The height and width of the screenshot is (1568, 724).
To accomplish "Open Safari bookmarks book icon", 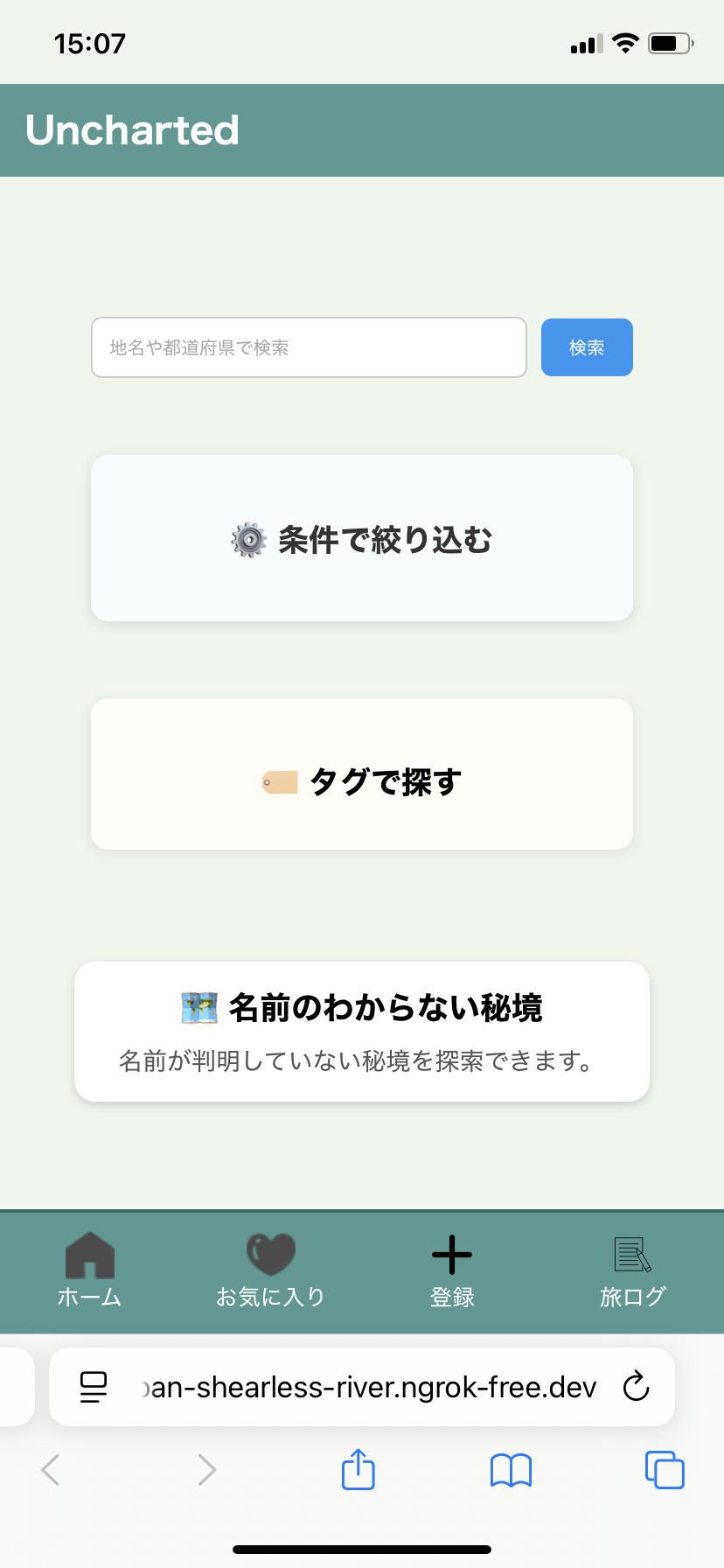I will click(x=512, y=1470).
